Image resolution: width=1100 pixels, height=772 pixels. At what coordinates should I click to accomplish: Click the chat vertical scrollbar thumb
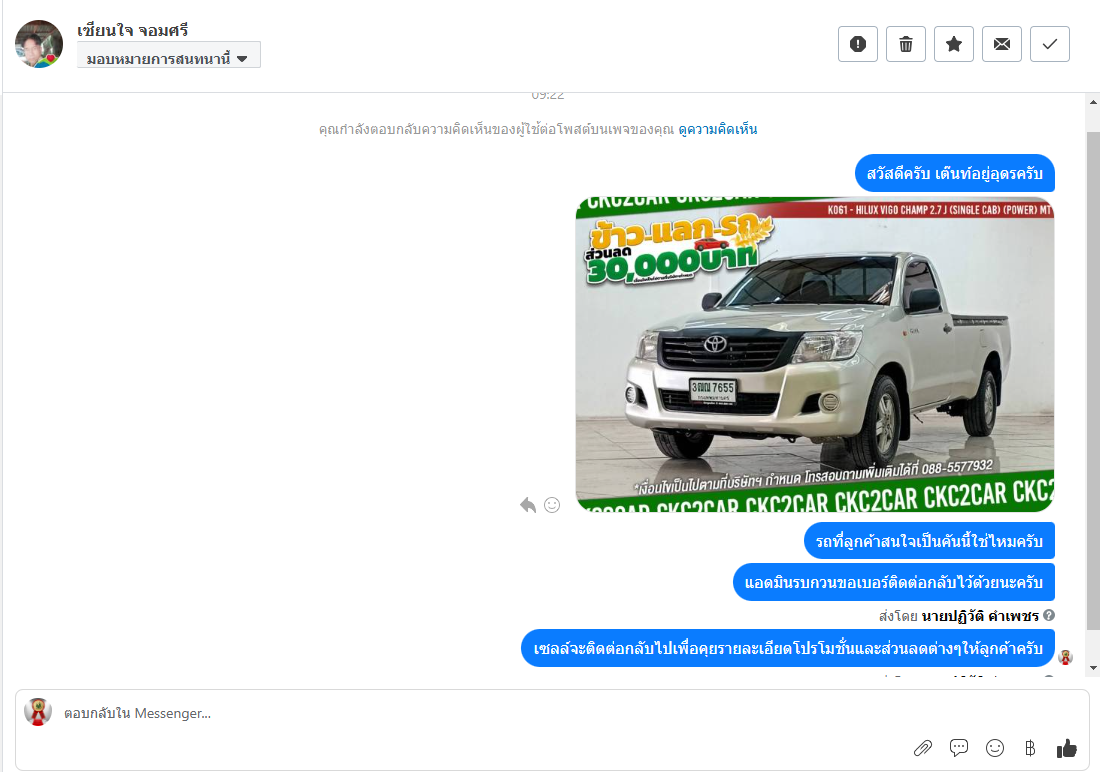[1093, 380]
